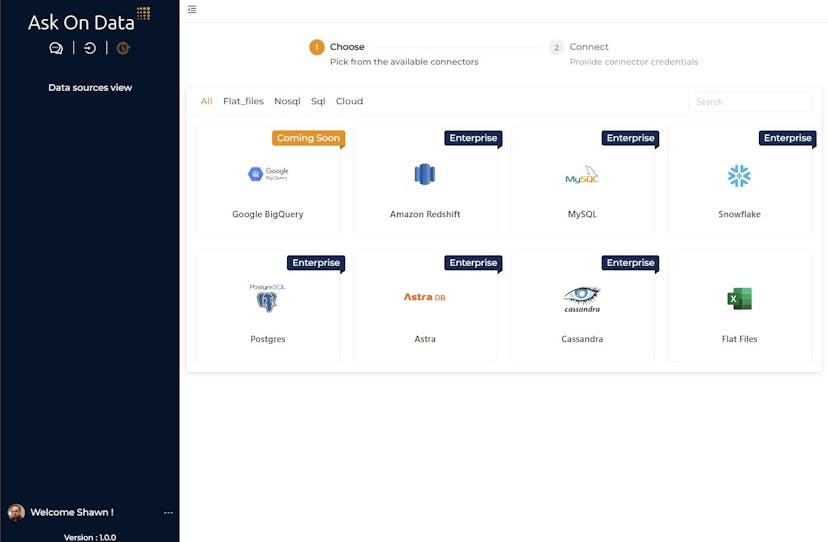Click the Snowflake logo icon
The height and width of the screenshot is (542, 828).
coord(739,175)
